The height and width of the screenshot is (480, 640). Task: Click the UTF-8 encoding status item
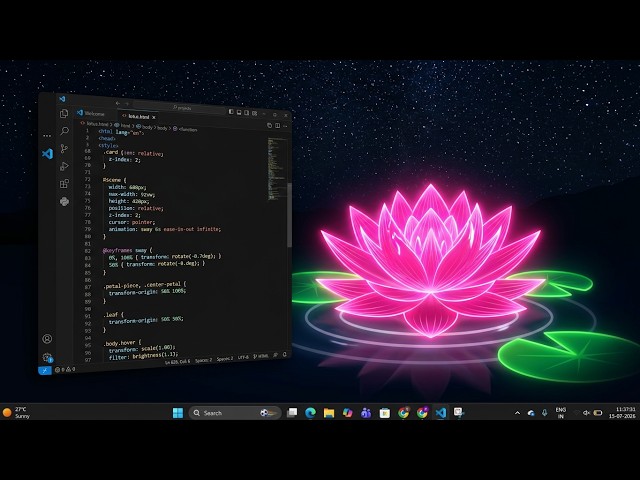click(243, 357)
